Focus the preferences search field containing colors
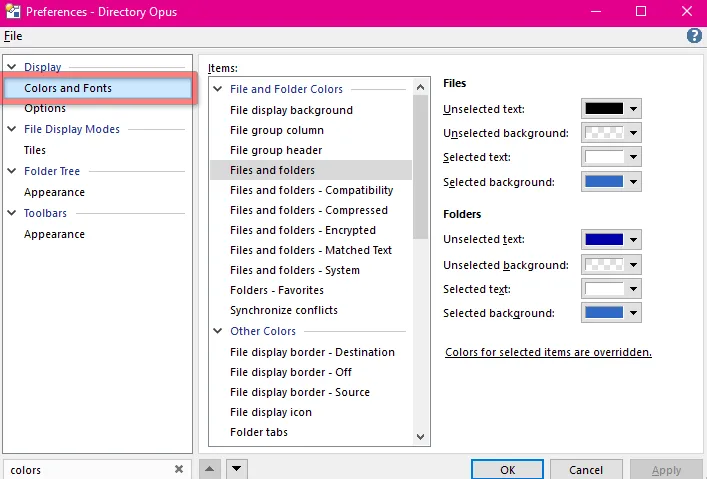The height and width of the screenshot is (479, 707). pos(90,470)
